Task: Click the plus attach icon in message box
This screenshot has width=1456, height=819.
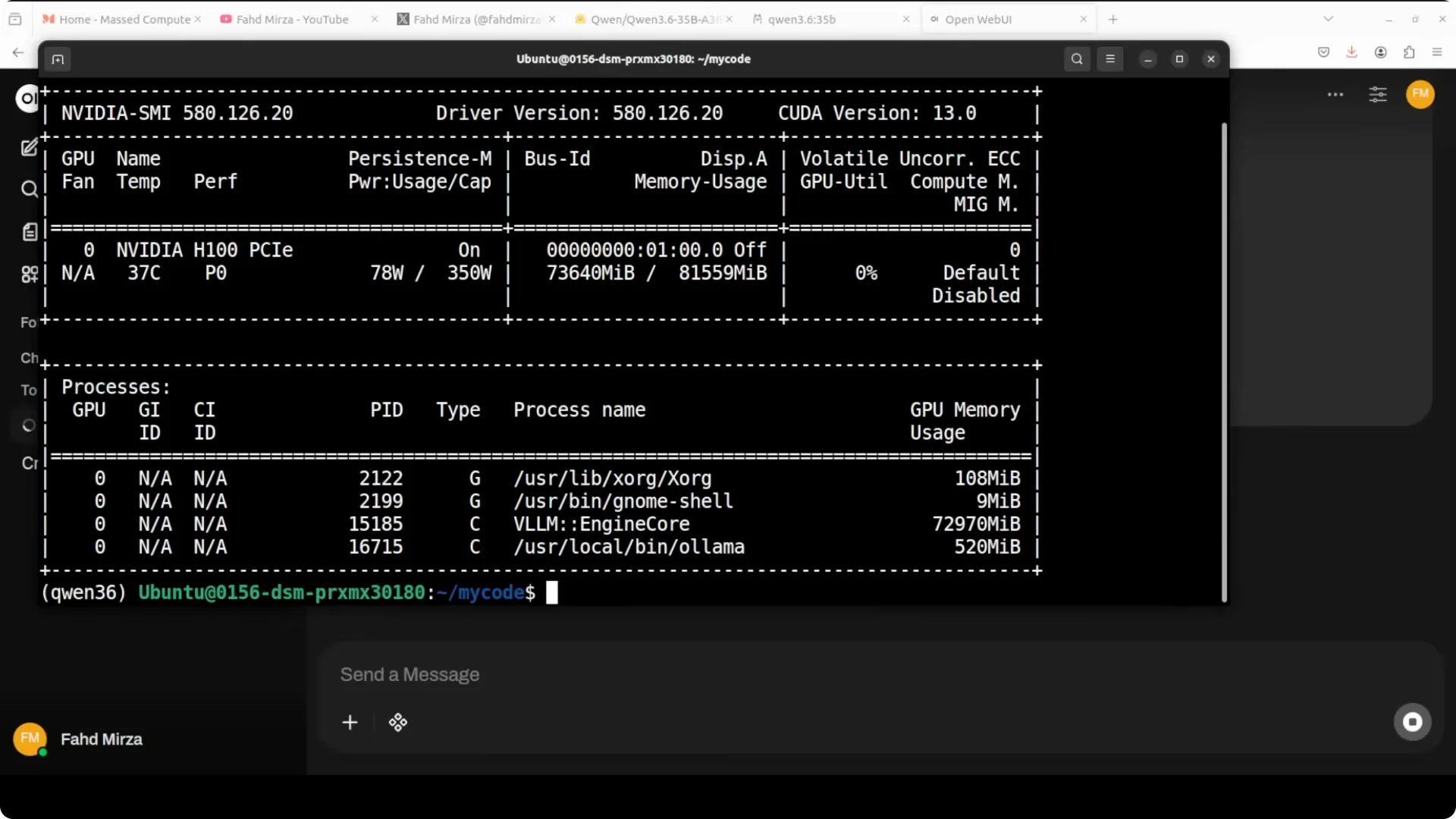Action: 350,723
